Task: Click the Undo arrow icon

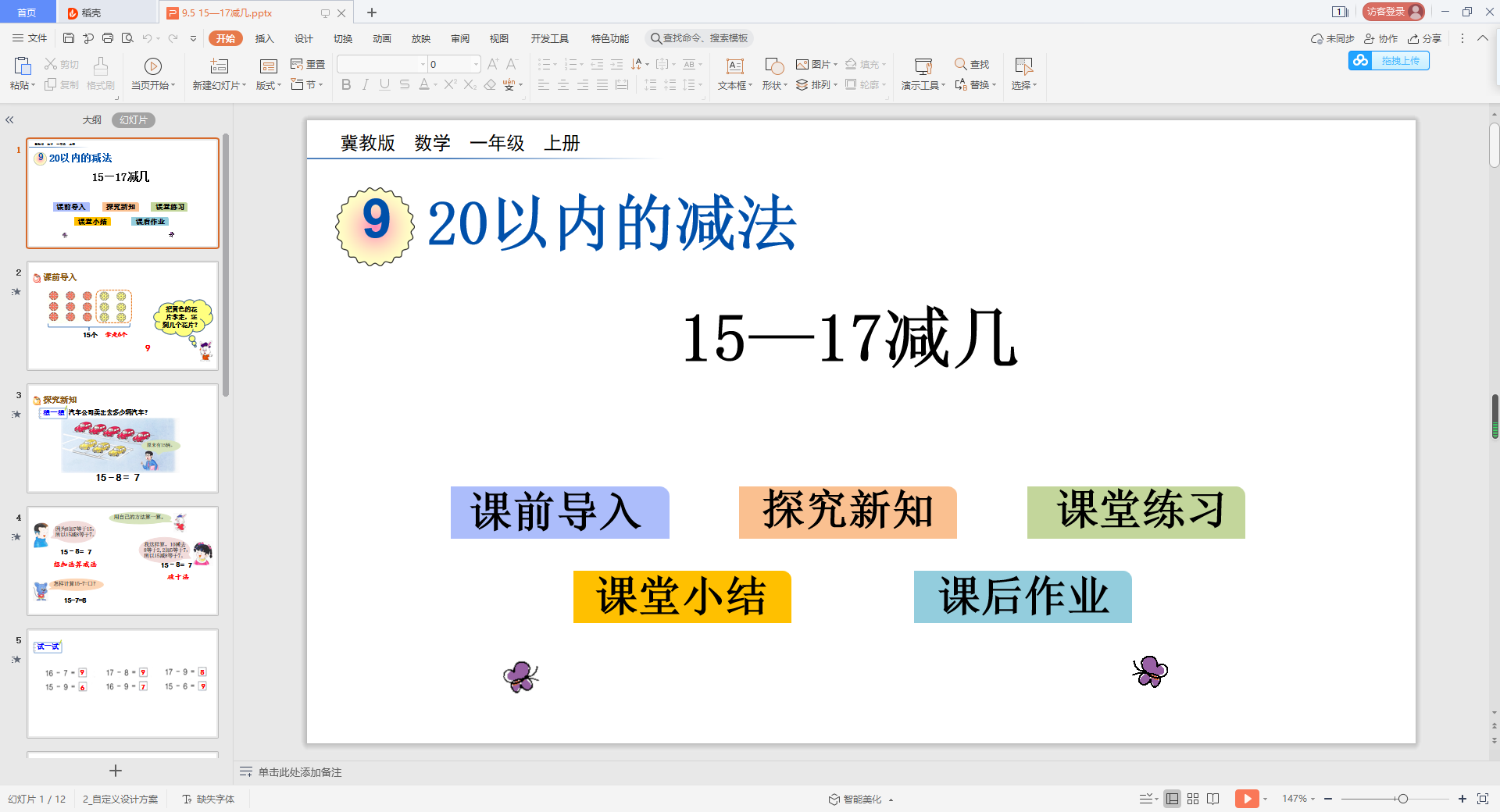Action: 147,38
